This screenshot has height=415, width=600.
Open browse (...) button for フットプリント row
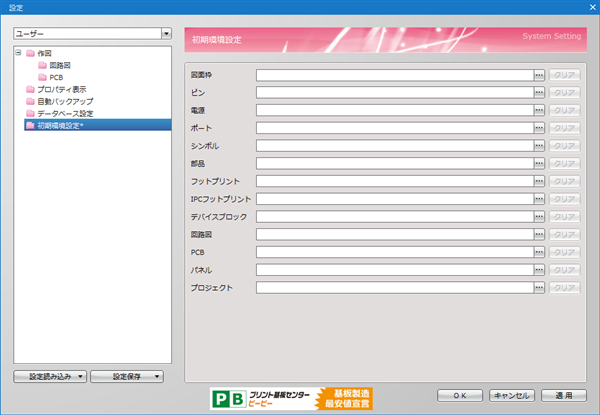tap(538, 181)
